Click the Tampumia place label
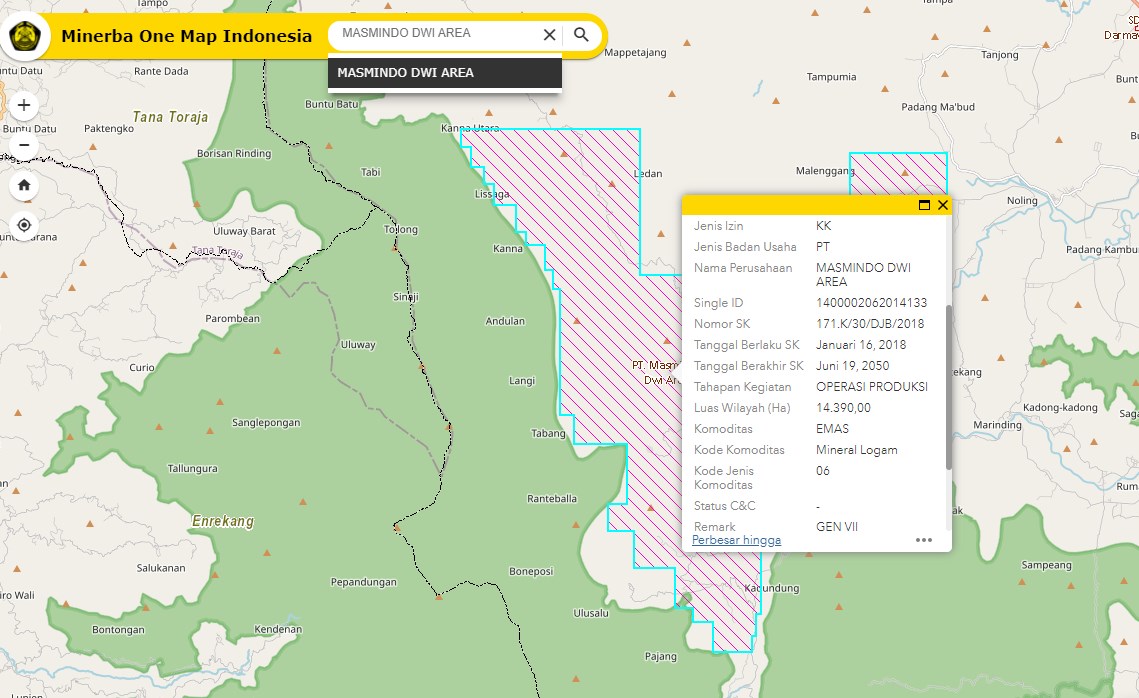The image size is (1139, 698). pos(831,76)
